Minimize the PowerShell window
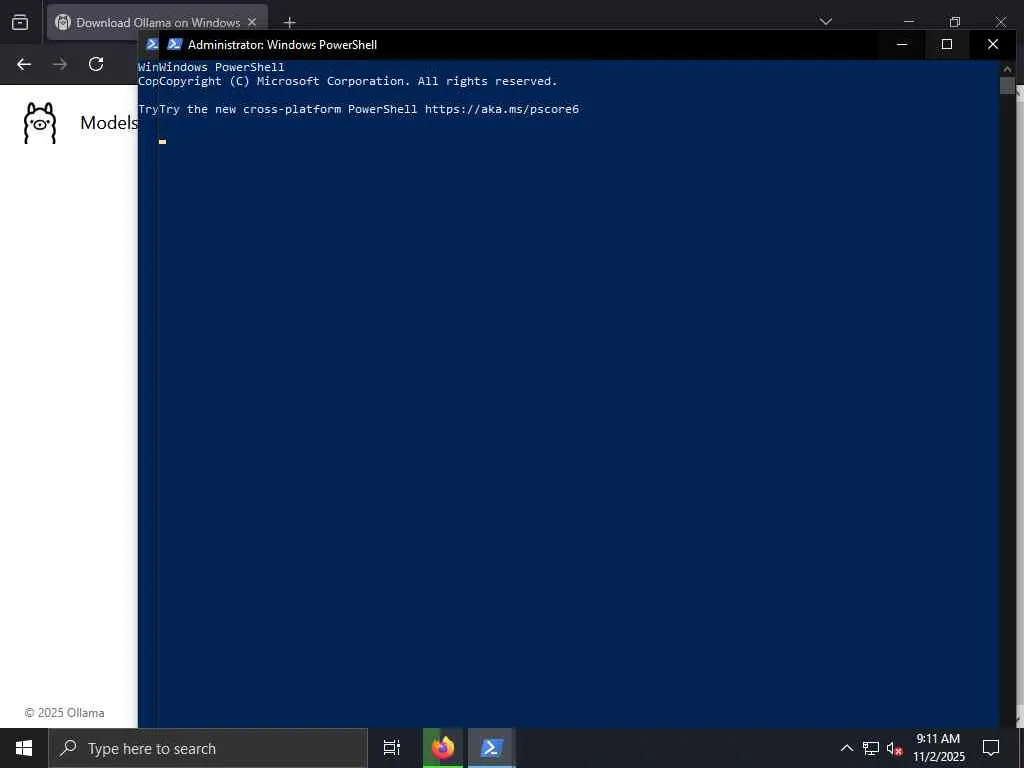The height and width of the screenshot is (768, 1024). (x=902, y=44)
